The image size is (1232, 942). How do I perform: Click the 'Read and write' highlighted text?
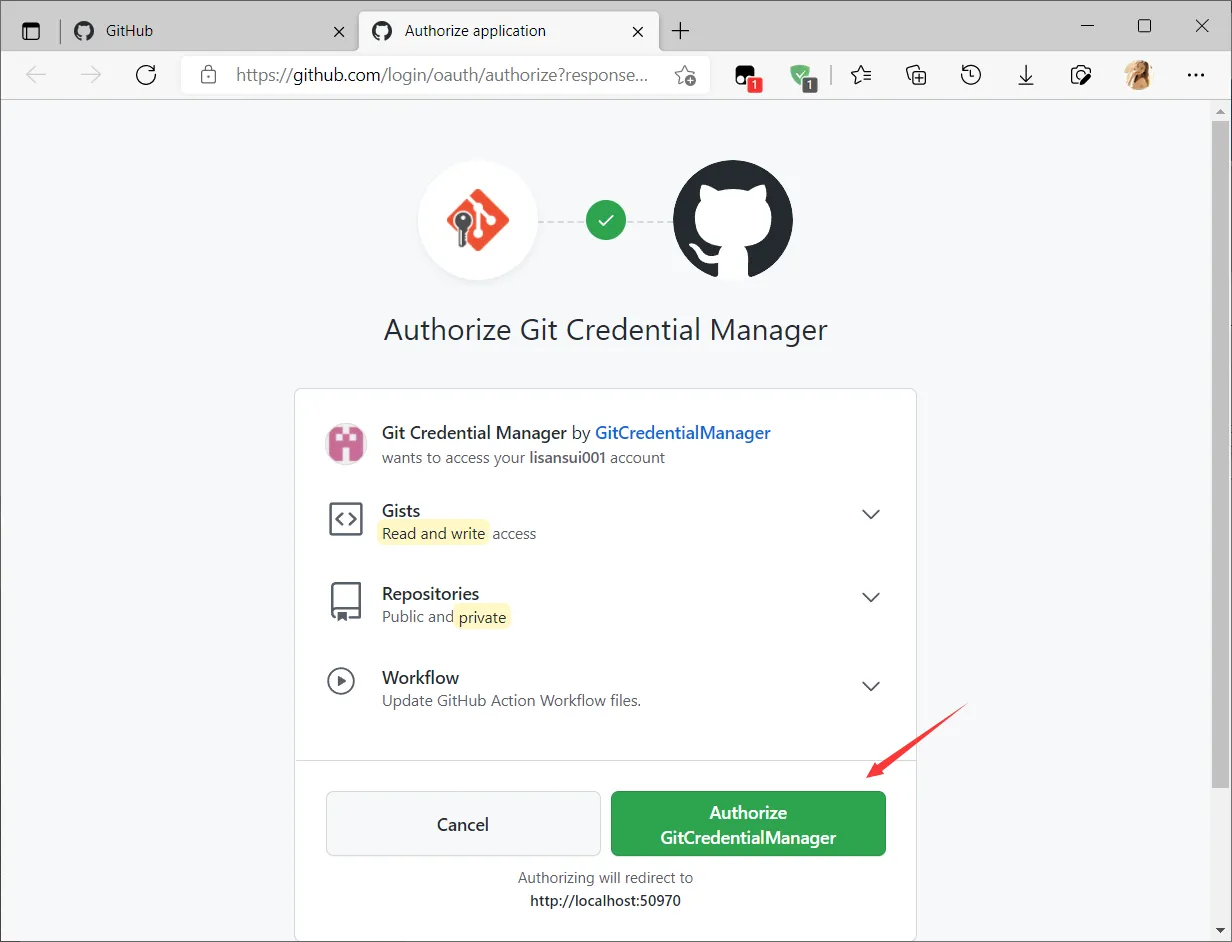coord(433,533)
